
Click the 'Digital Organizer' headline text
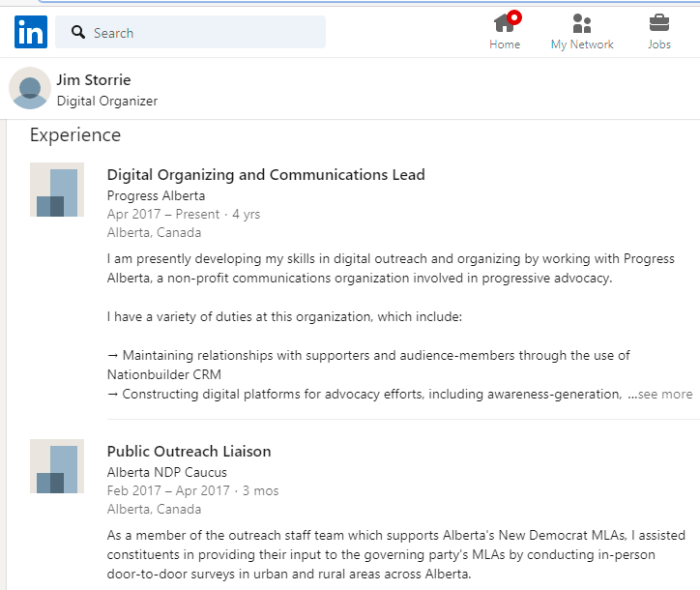click(x=107, y=101)
